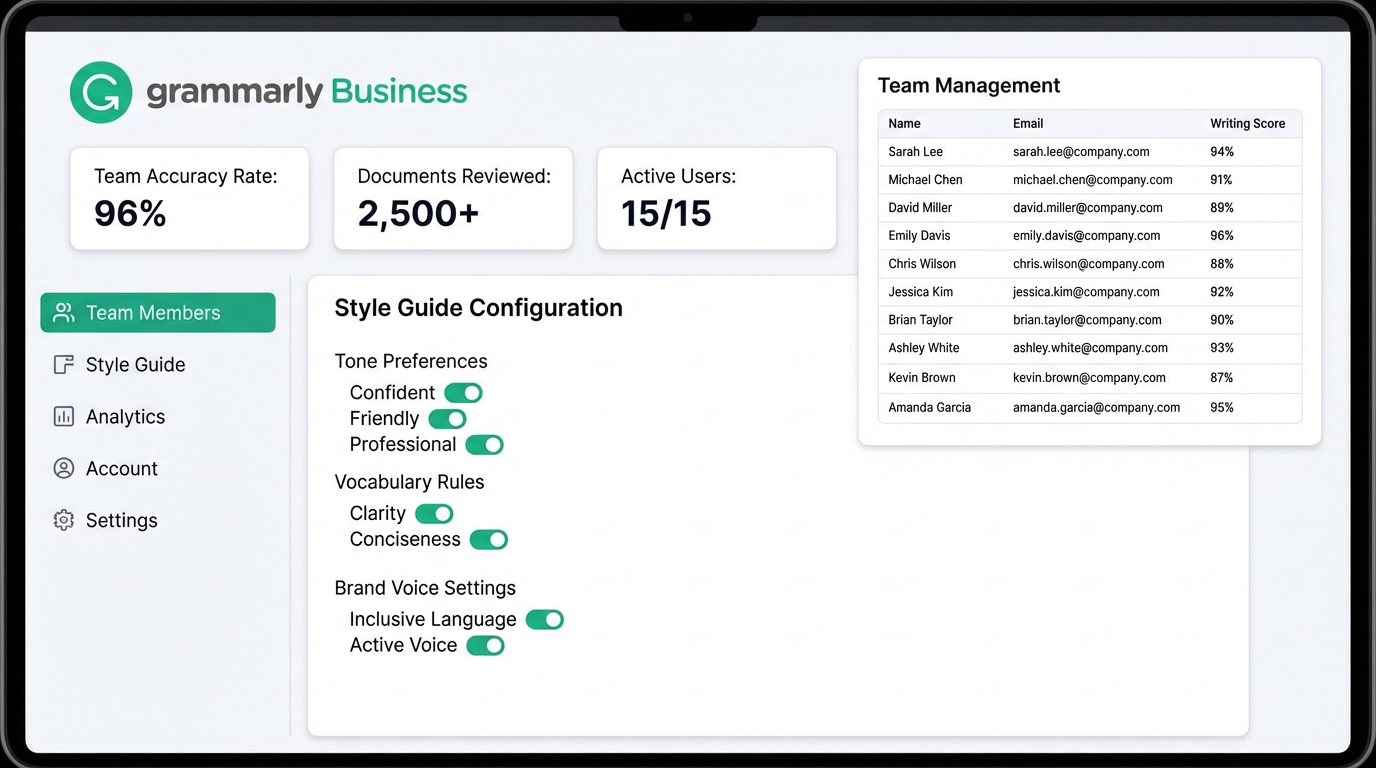Open the Style Guide sidebar section
This screenshot has height=768, width=1376.
(x=135, y=364)
